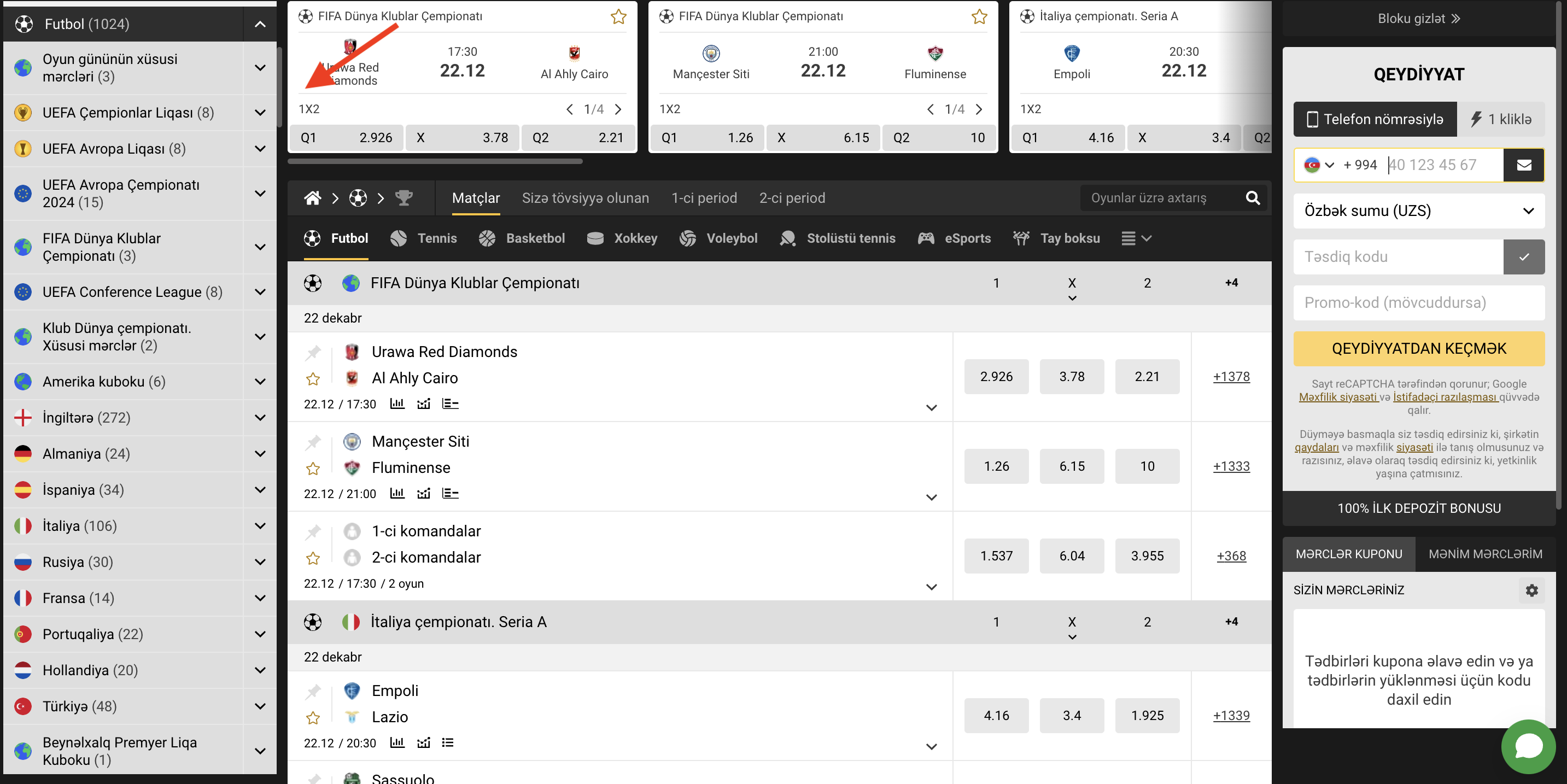This screenshot has width=1567, height=784.
Task: Pin the Mançester Siti match
Action: pyautogui.click(x=313, y=442)
